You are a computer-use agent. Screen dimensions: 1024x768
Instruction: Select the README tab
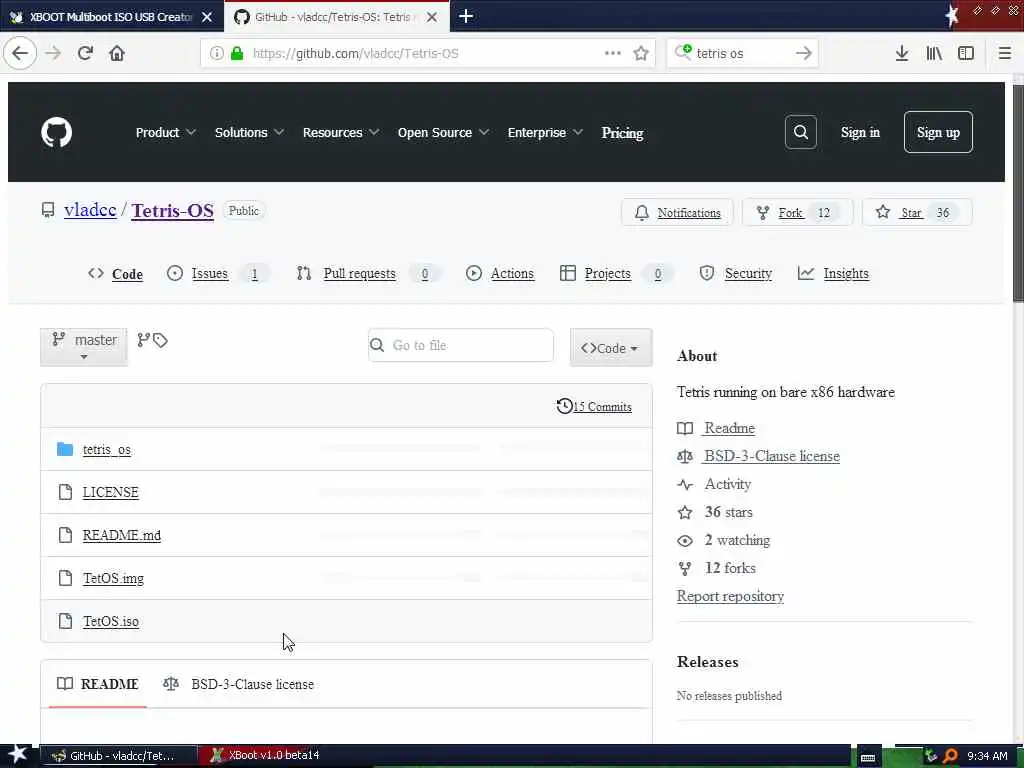coord(98,684)
